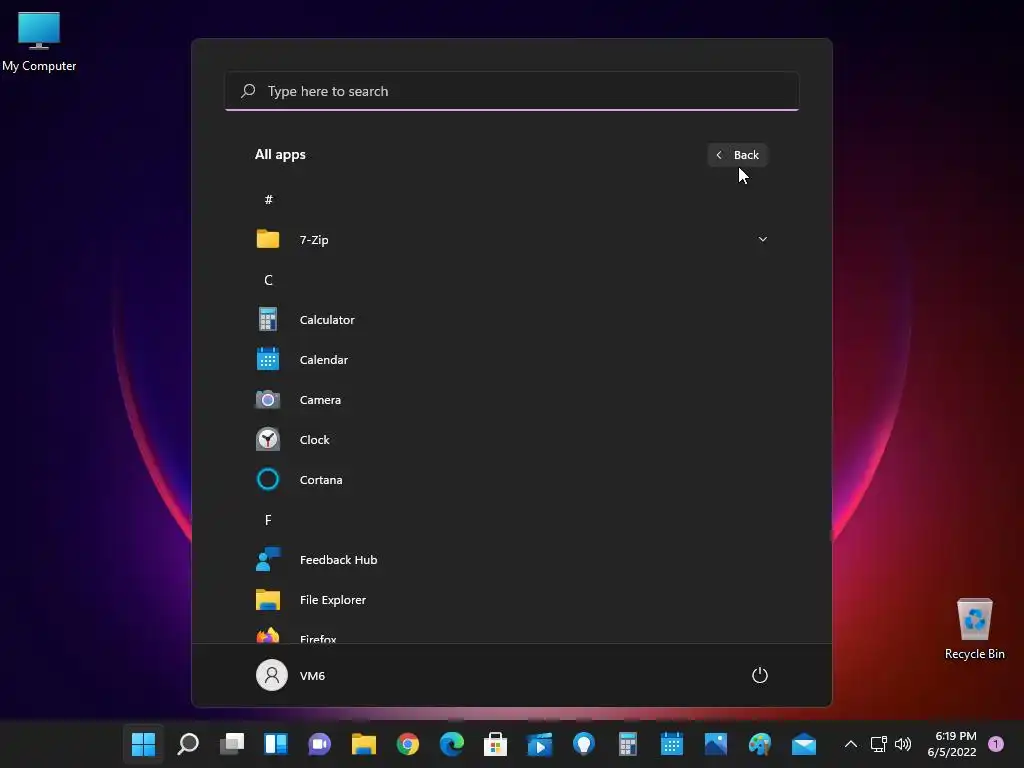
Task: Open Cortana from the app list
Action: tap(511, 479)
